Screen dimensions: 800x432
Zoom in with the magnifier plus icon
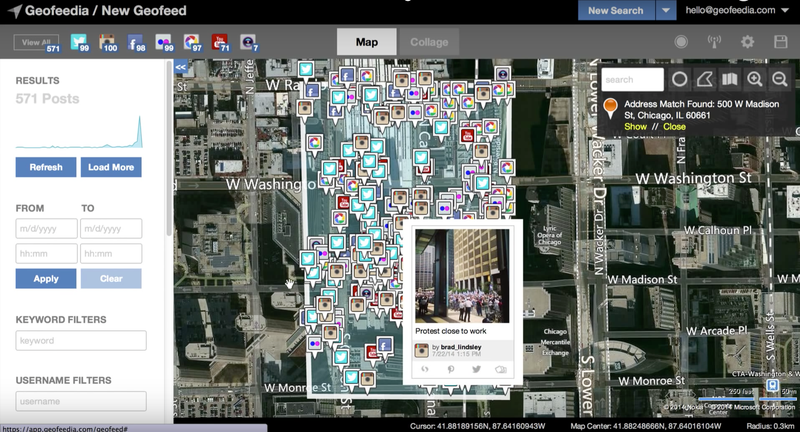[x=755, y=79]
